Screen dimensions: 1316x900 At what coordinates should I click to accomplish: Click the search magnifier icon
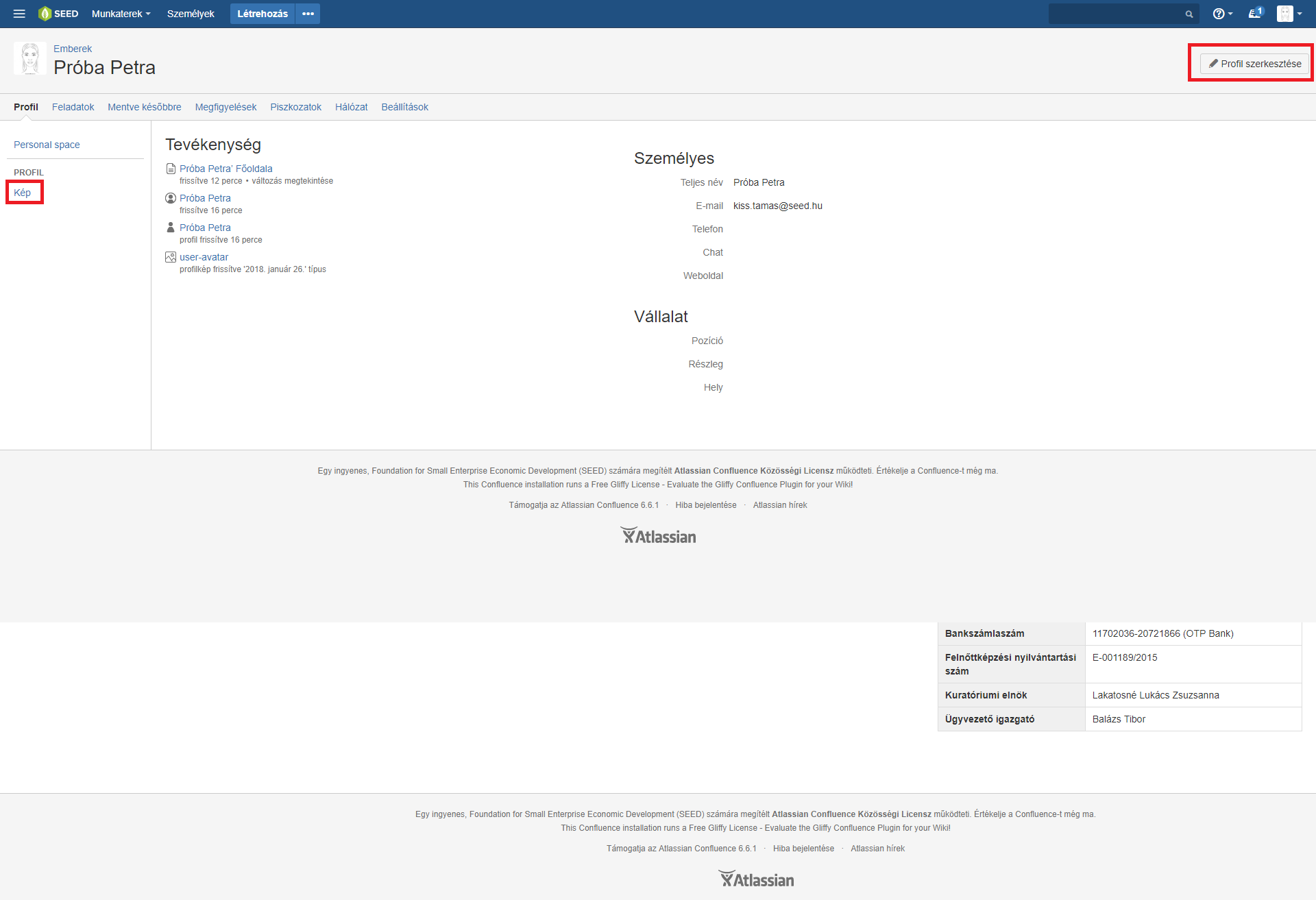tap(1189, 14)
